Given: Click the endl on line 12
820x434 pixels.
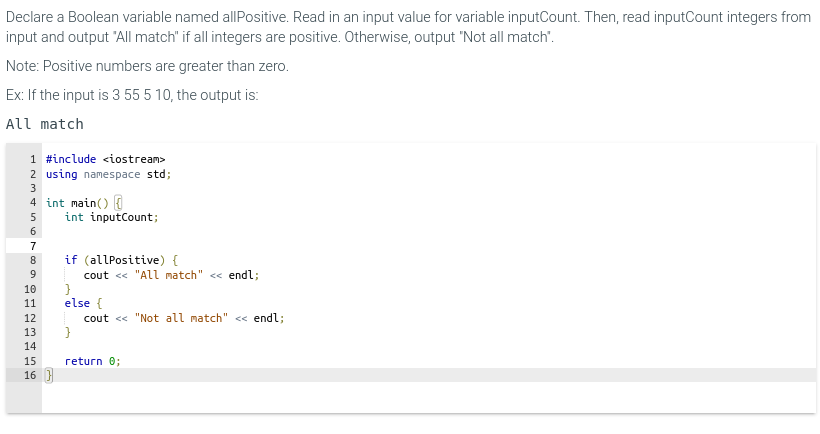Looking at the screenshot, I should 266,318.
